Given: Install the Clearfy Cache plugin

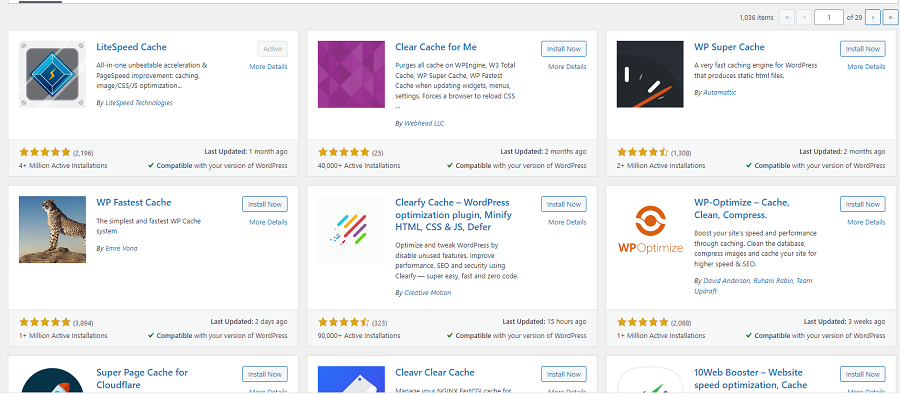Looking at the screenshot, I should (564, 204).
